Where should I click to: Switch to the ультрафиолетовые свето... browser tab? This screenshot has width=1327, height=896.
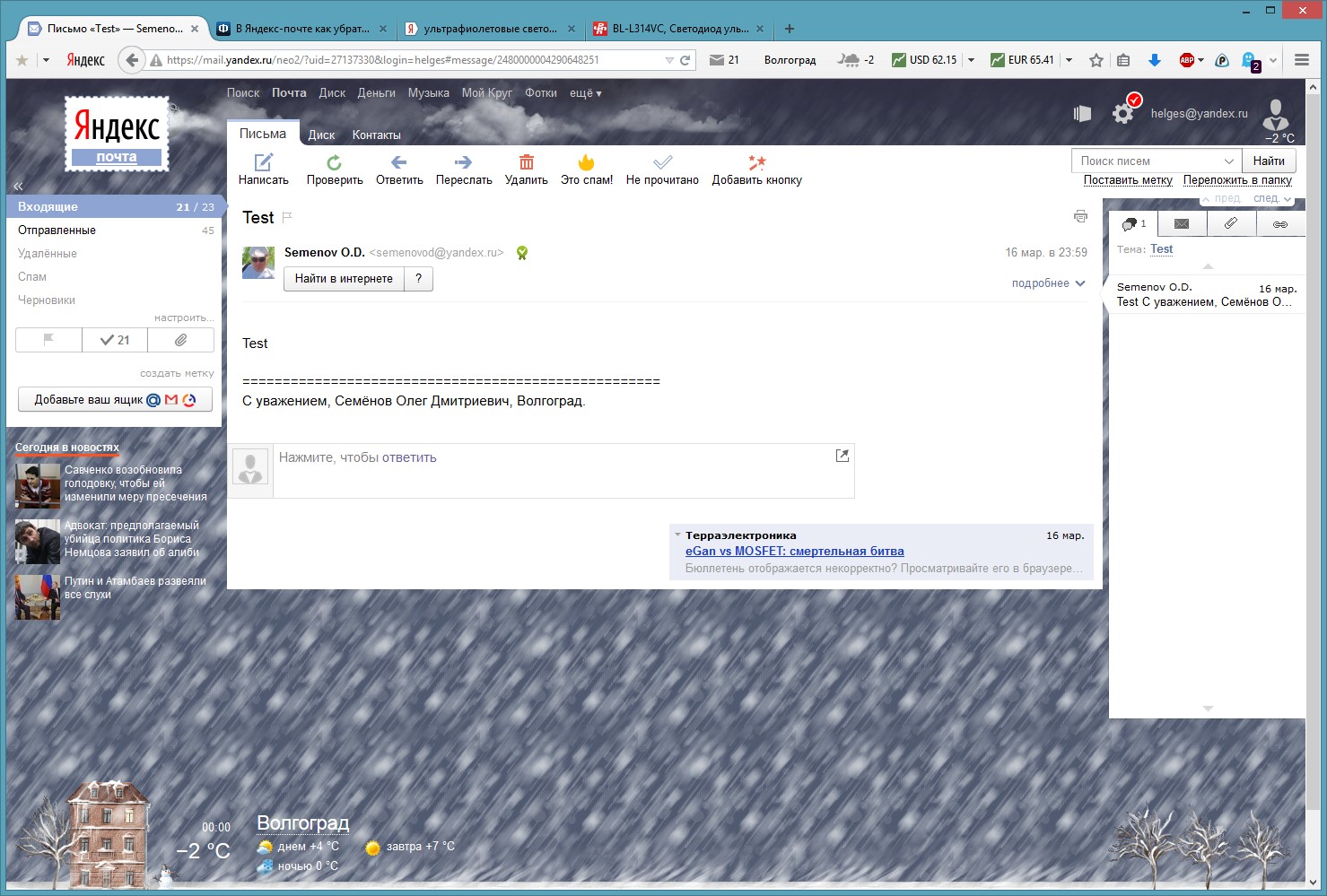pos(490,29)
